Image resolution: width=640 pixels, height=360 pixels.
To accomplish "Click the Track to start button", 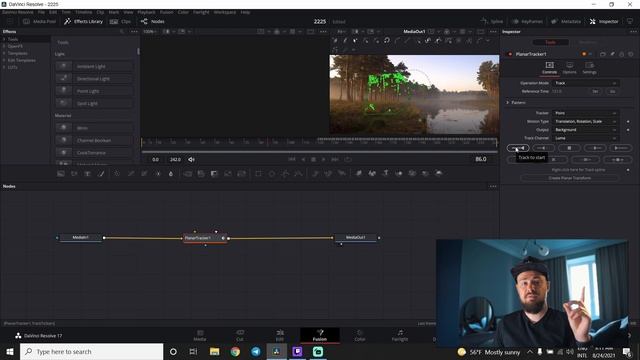I will (x=518, y=148).
